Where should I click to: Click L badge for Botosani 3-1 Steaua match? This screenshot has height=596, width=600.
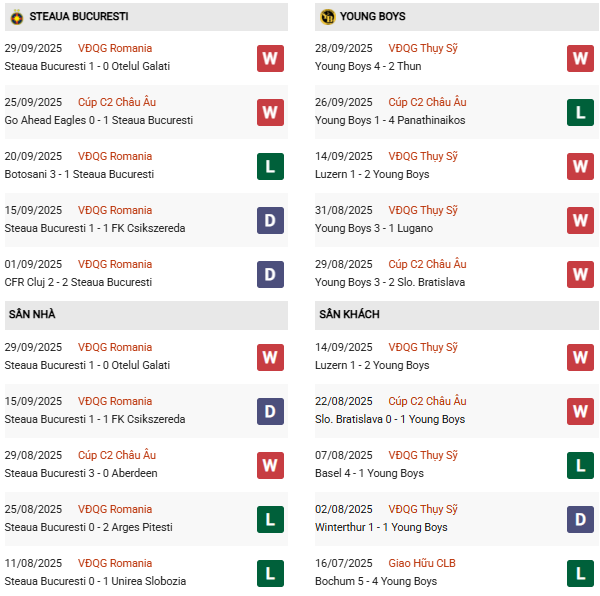point(270,166)
